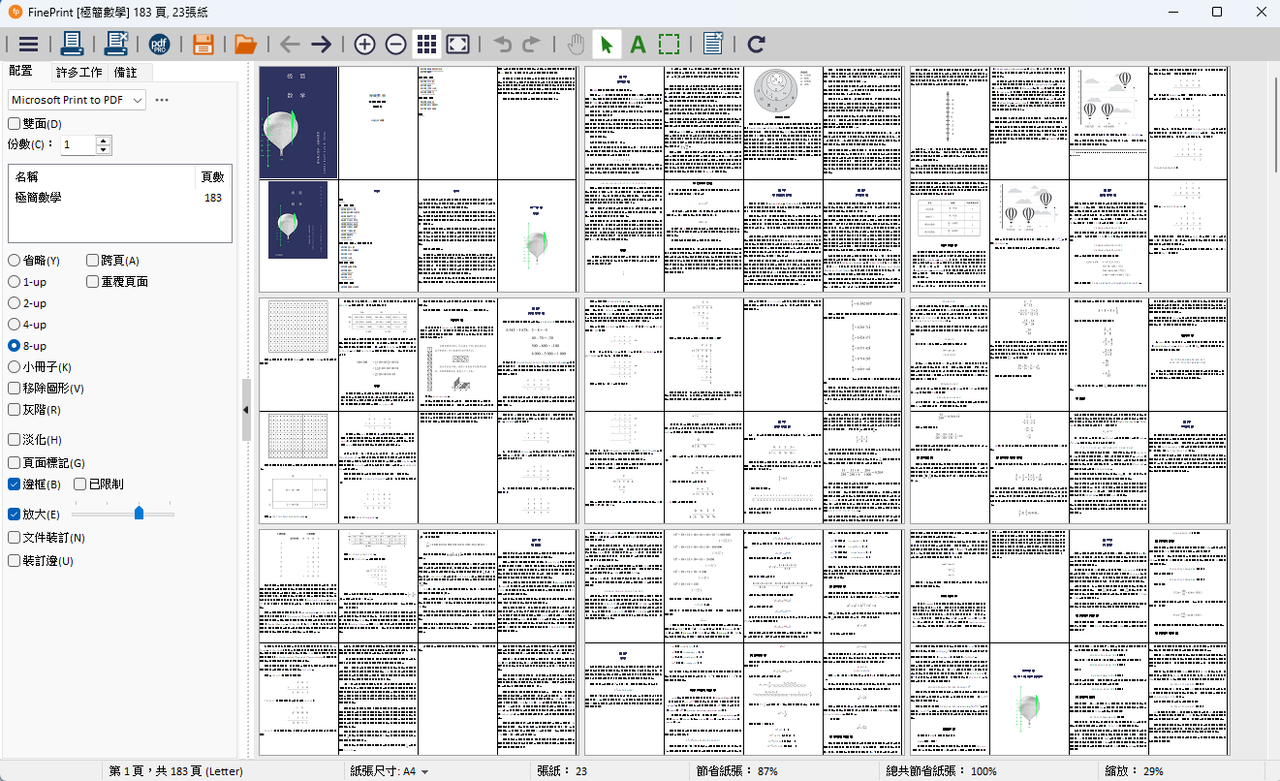The height and width of the screenshot is (781, 1280).
Task: Click the orange floppy save icon
Action: (x=203, y=44)
